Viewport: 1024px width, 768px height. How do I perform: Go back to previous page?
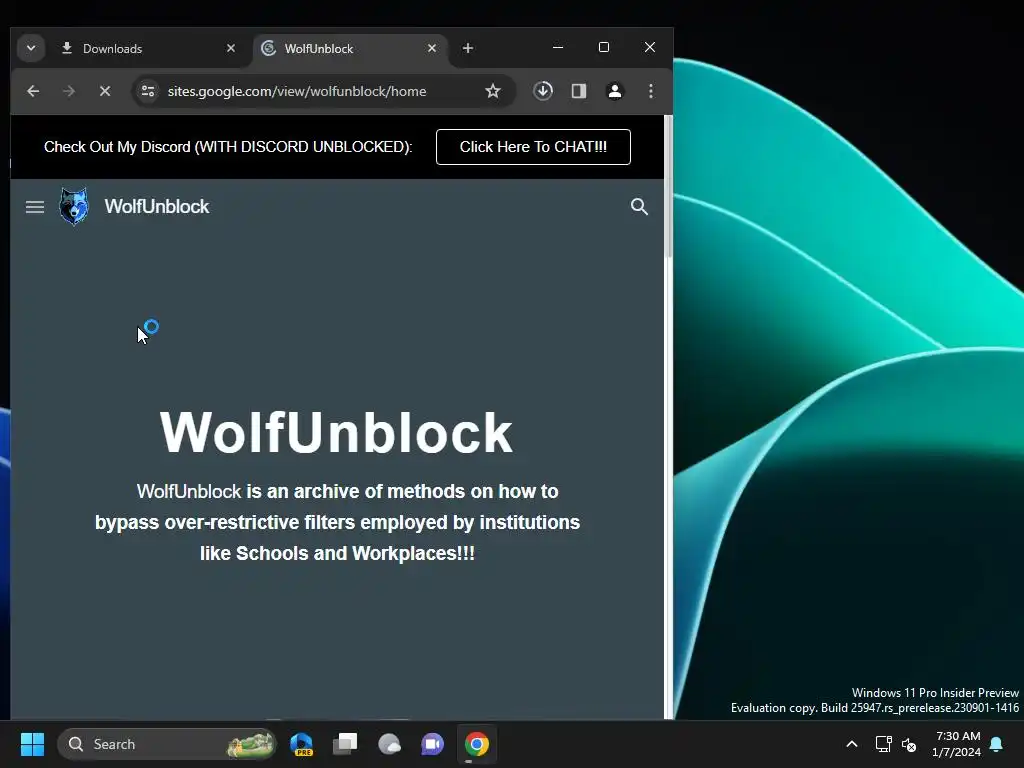click(33, 91)
